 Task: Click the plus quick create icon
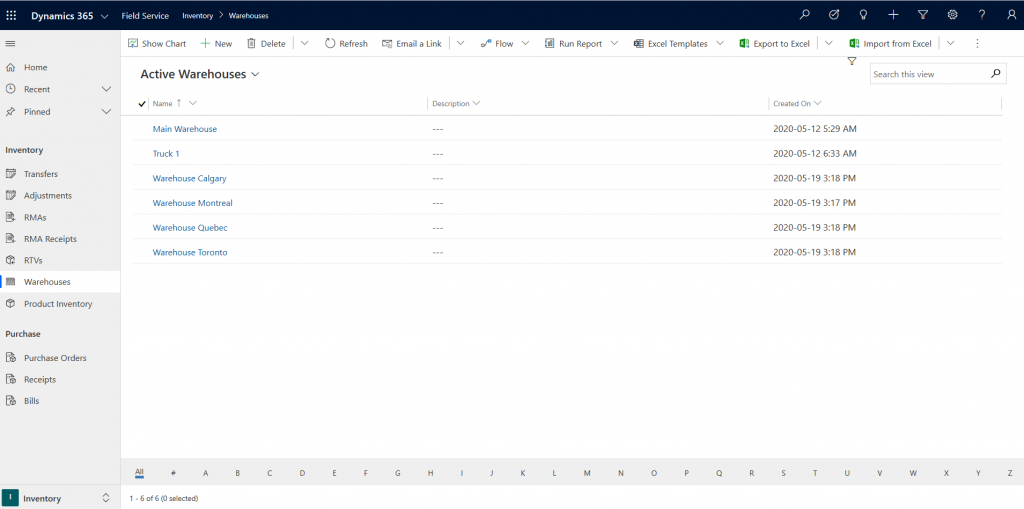coord(893,15)
